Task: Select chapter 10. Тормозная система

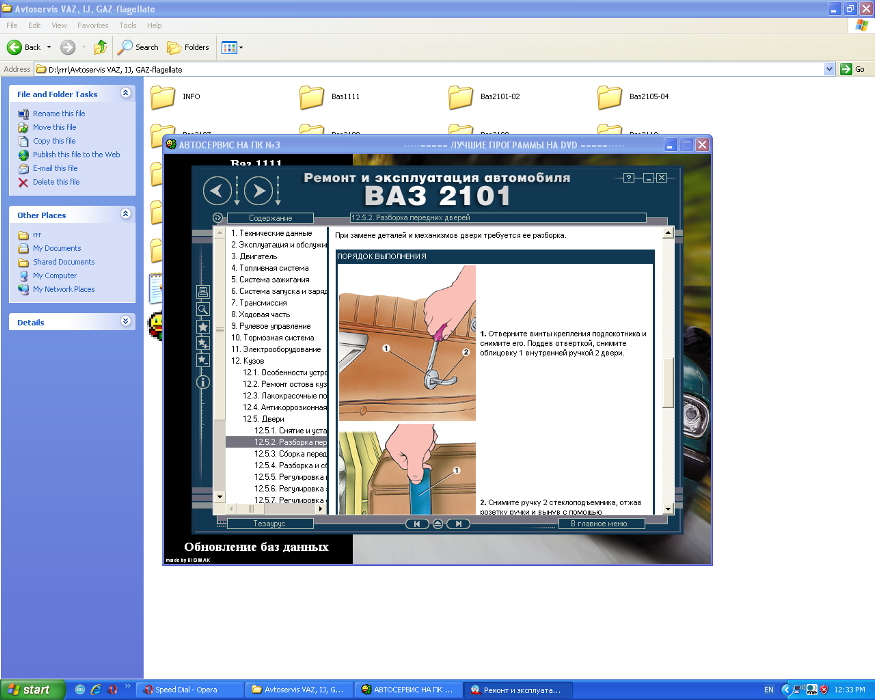Action: (x=273, y=338)
